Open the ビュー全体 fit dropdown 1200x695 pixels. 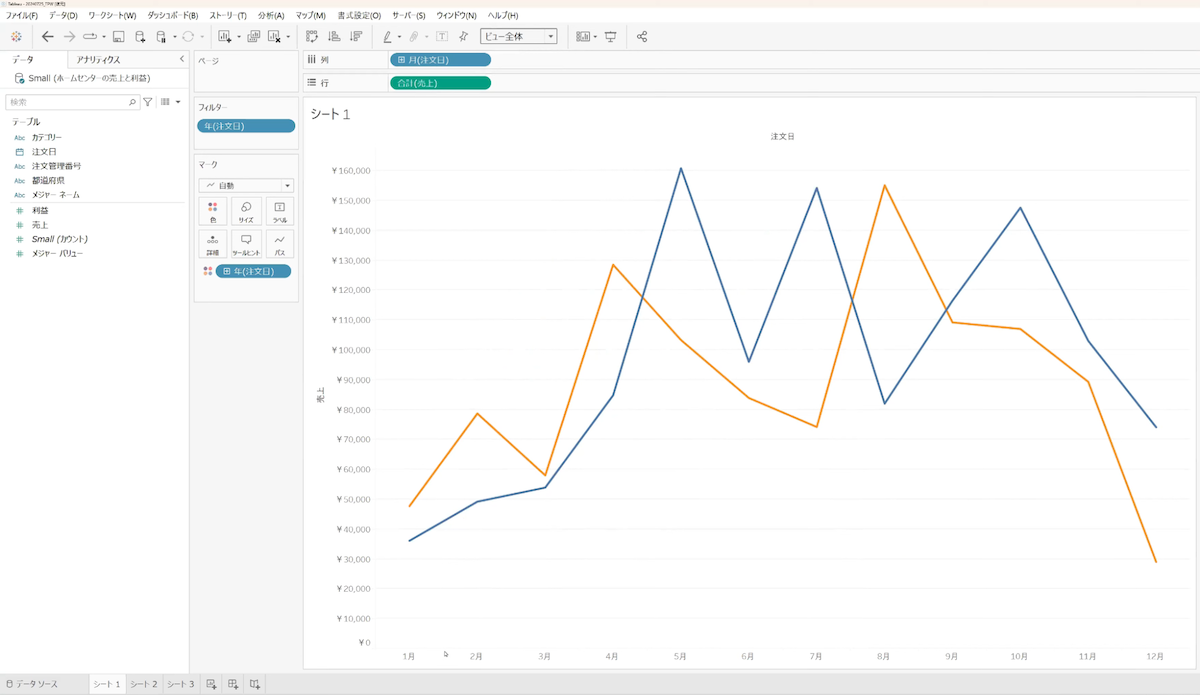(x=519, y=36)
